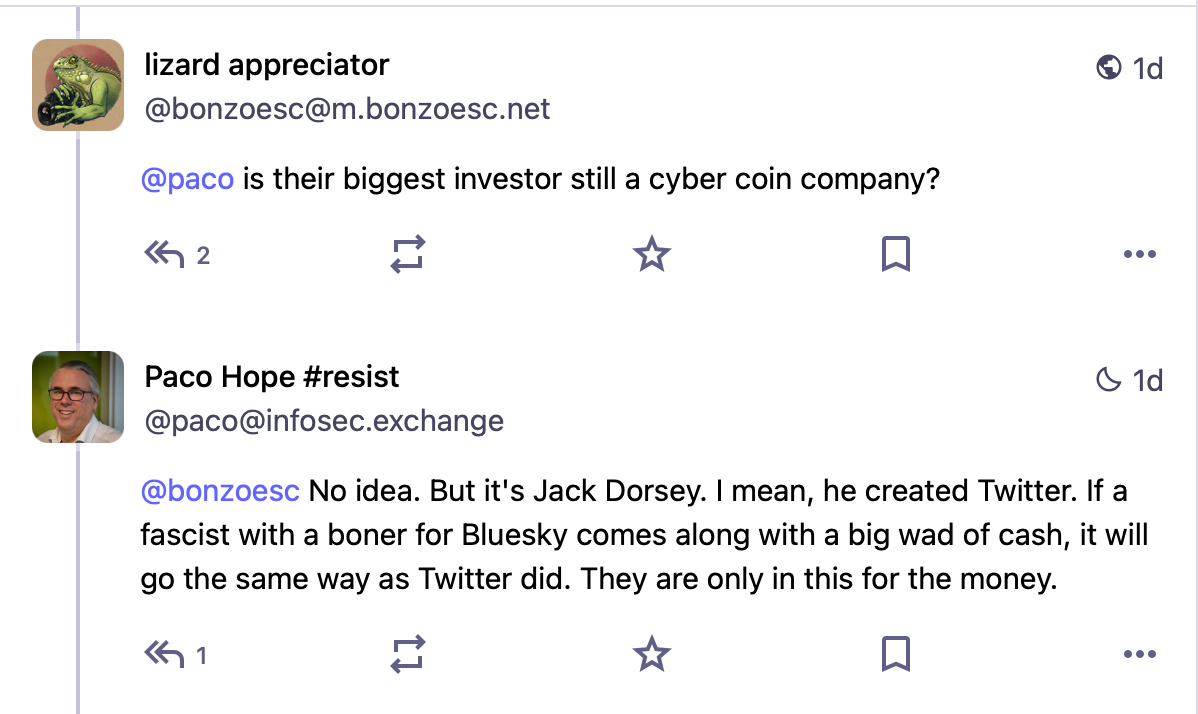Click the @bonzoesc@m.bonzoesc.net handle
Image resolution: width=1198 pixels, height=714 pixels.
click(x=347, y=109)
